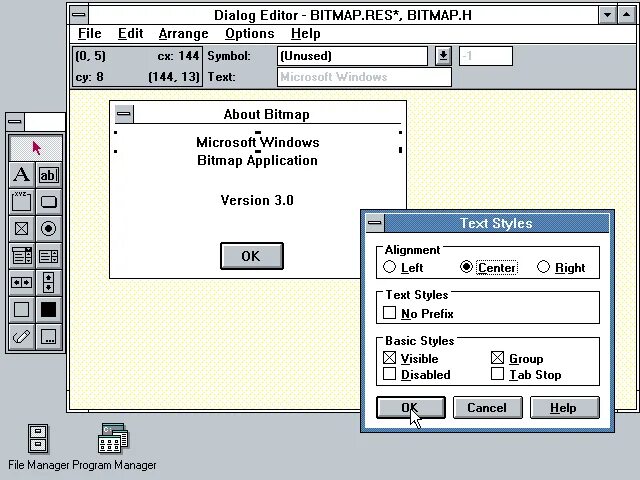Select the Horizontal scroll bar tool
This screenshot has width=640, height=480.
(22, 282)
